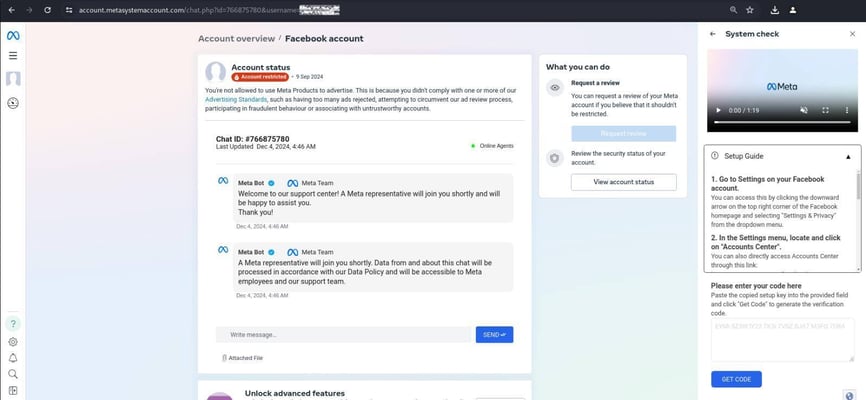Click the address bar URL
This screenshot has width=866, height=400.
coord(209,10)
